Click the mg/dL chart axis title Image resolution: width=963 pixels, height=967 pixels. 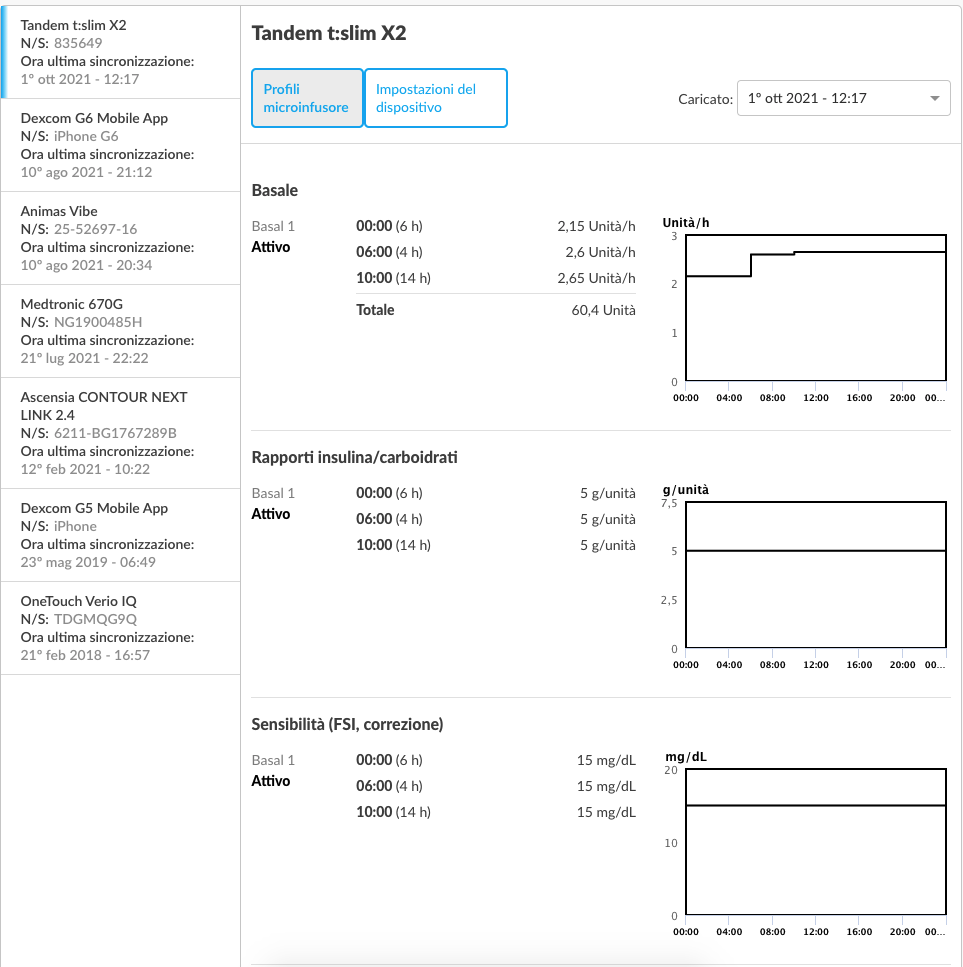[686, 757]
